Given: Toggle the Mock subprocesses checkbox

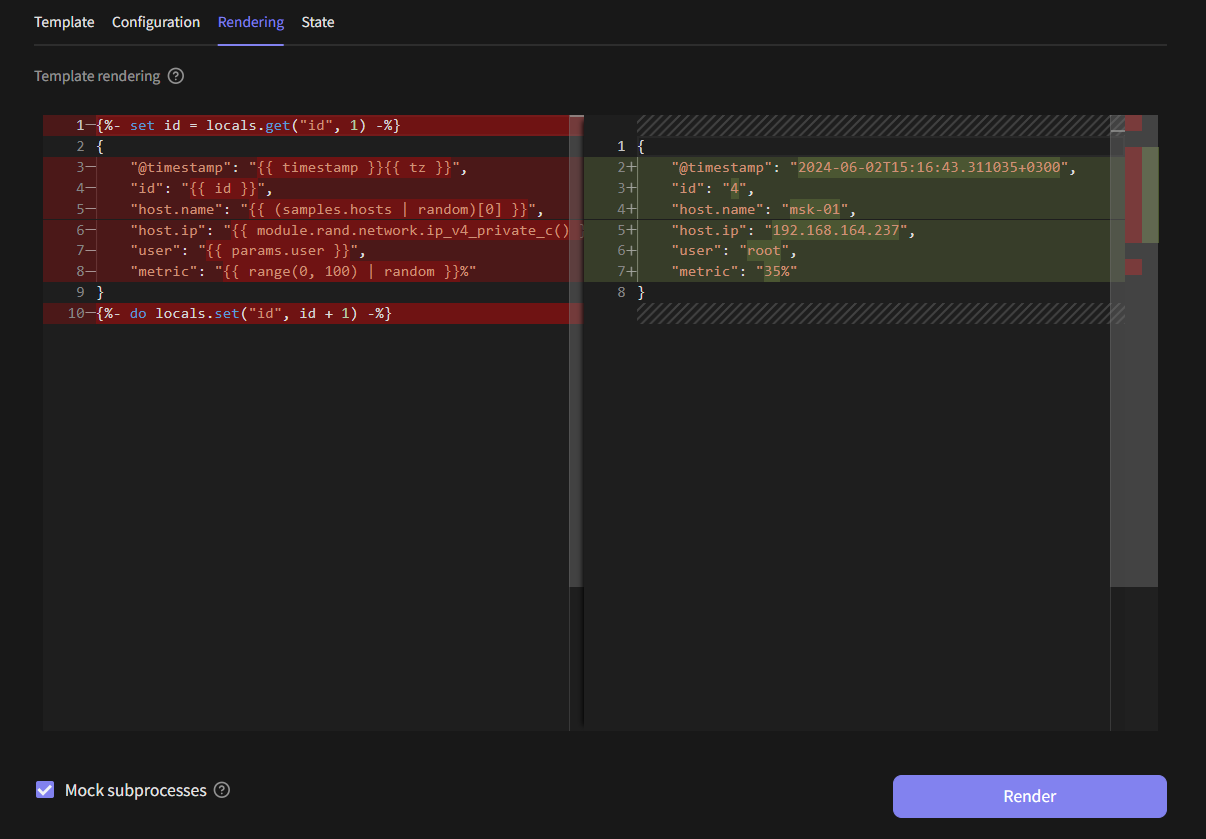Looking at the screenshot, I should click(x=45, y=790).
